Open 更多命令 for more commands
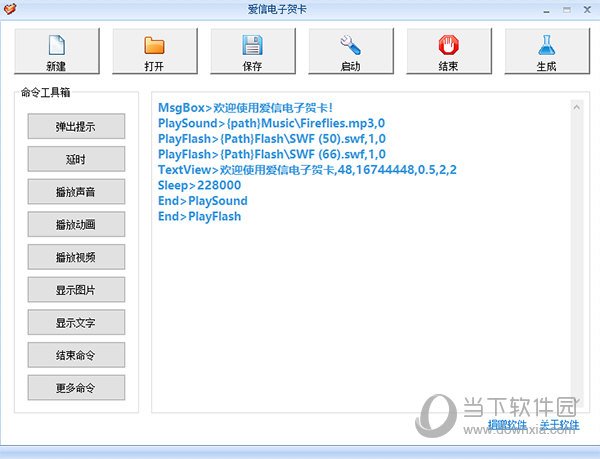 [x=76, y=387]
